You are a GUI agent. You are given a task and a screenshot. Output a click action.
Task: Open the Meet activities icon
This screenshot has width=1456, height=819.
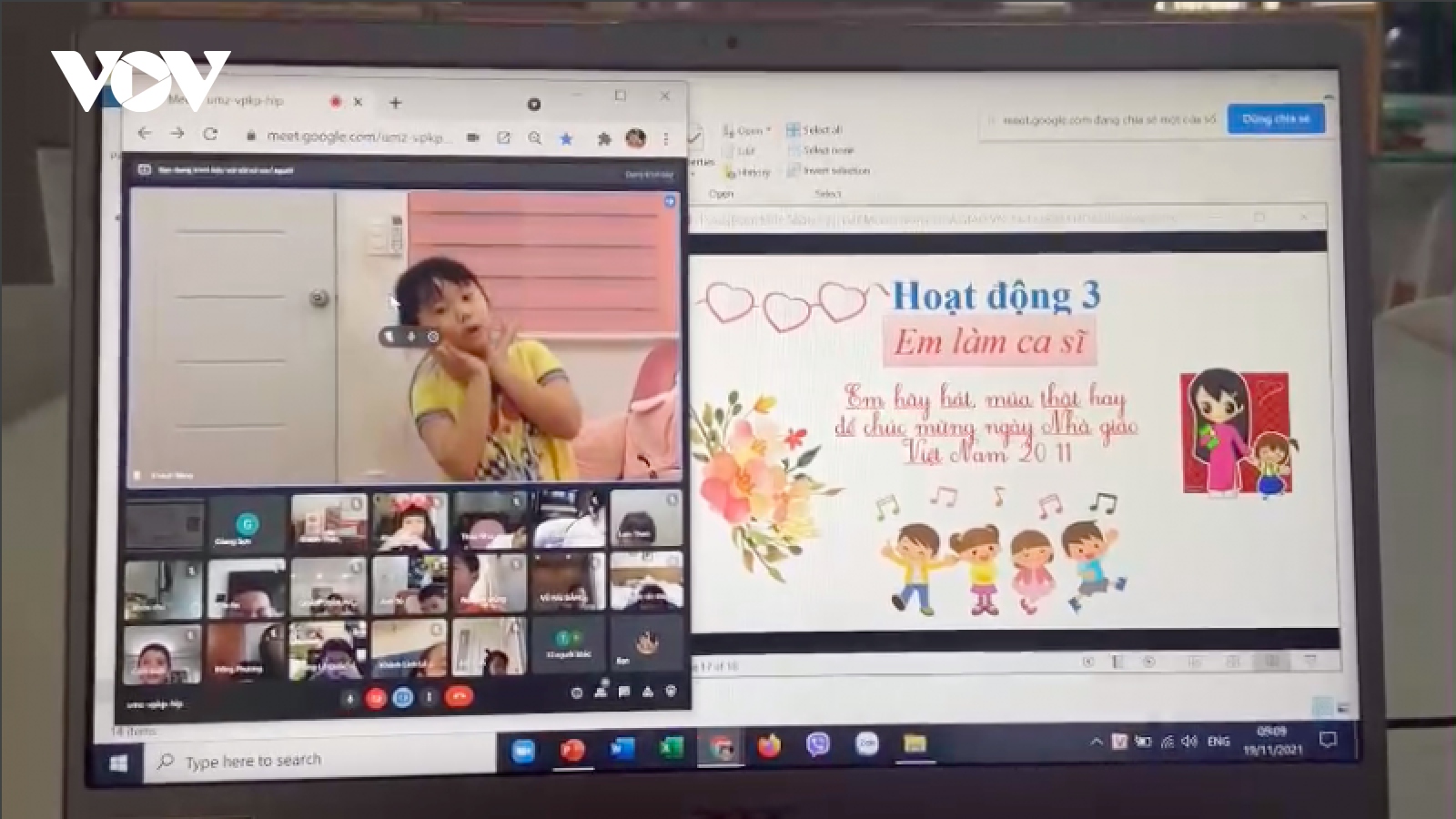tap(648, 692)
